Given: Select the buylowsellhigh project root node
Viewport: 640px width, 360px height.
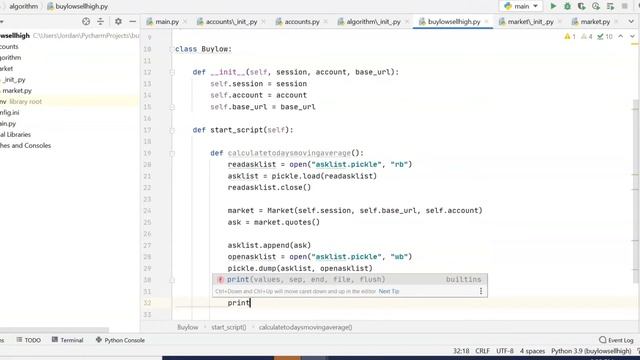Looking at the screenshot, I should tap(15, 36).
